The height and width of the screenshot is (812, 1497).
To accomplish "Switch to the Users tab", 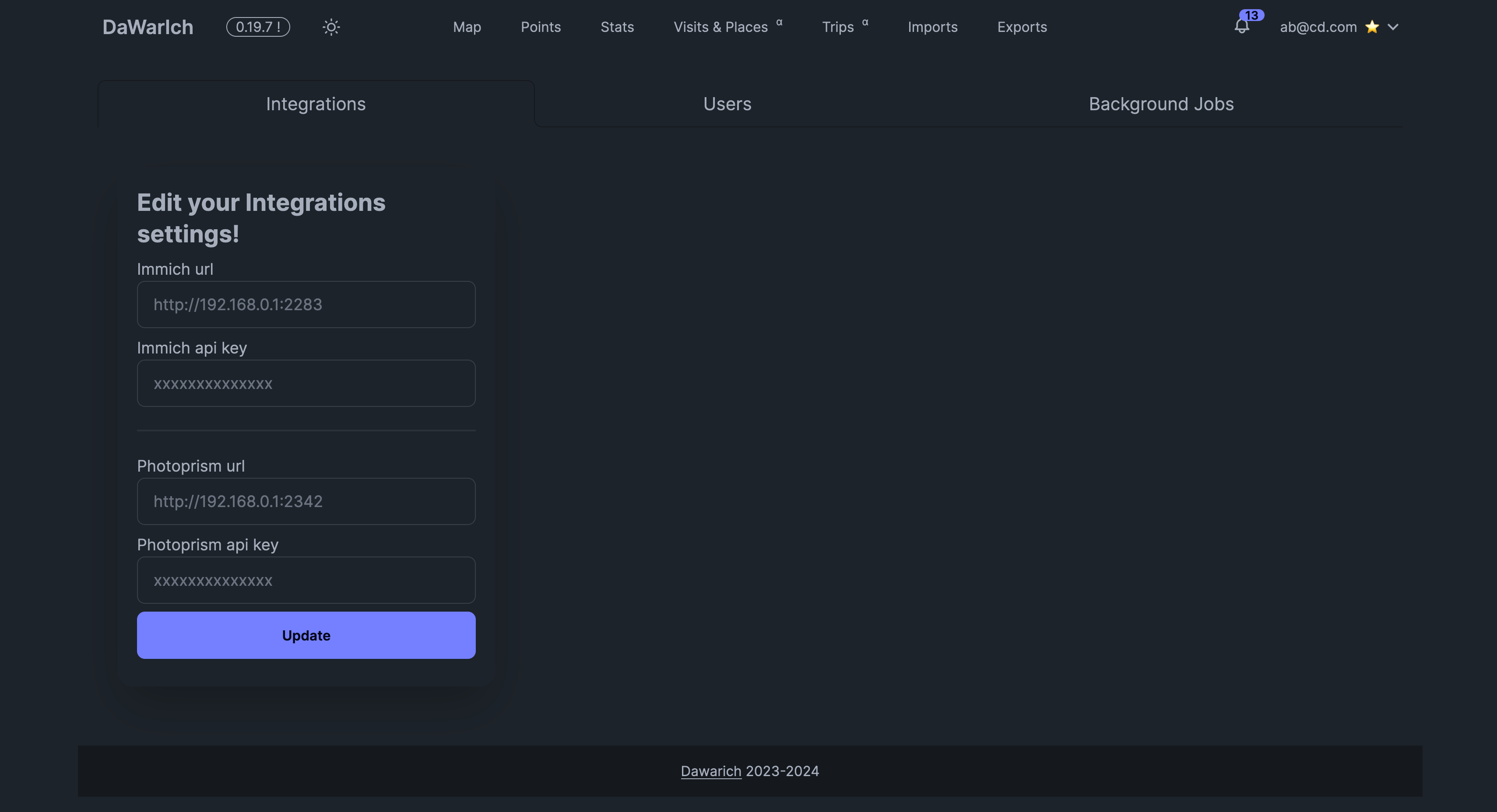I will point(727,104).
